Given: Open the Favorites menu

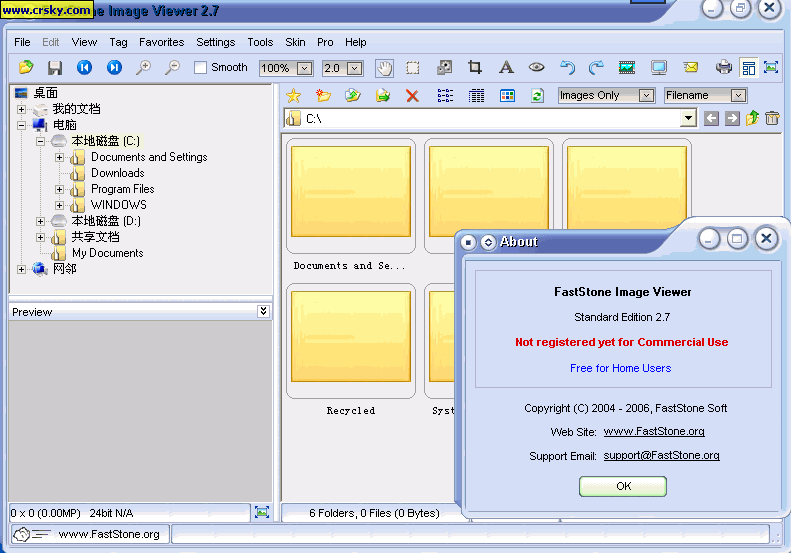Looking at the screenshot, I should [x=161, y=42].
